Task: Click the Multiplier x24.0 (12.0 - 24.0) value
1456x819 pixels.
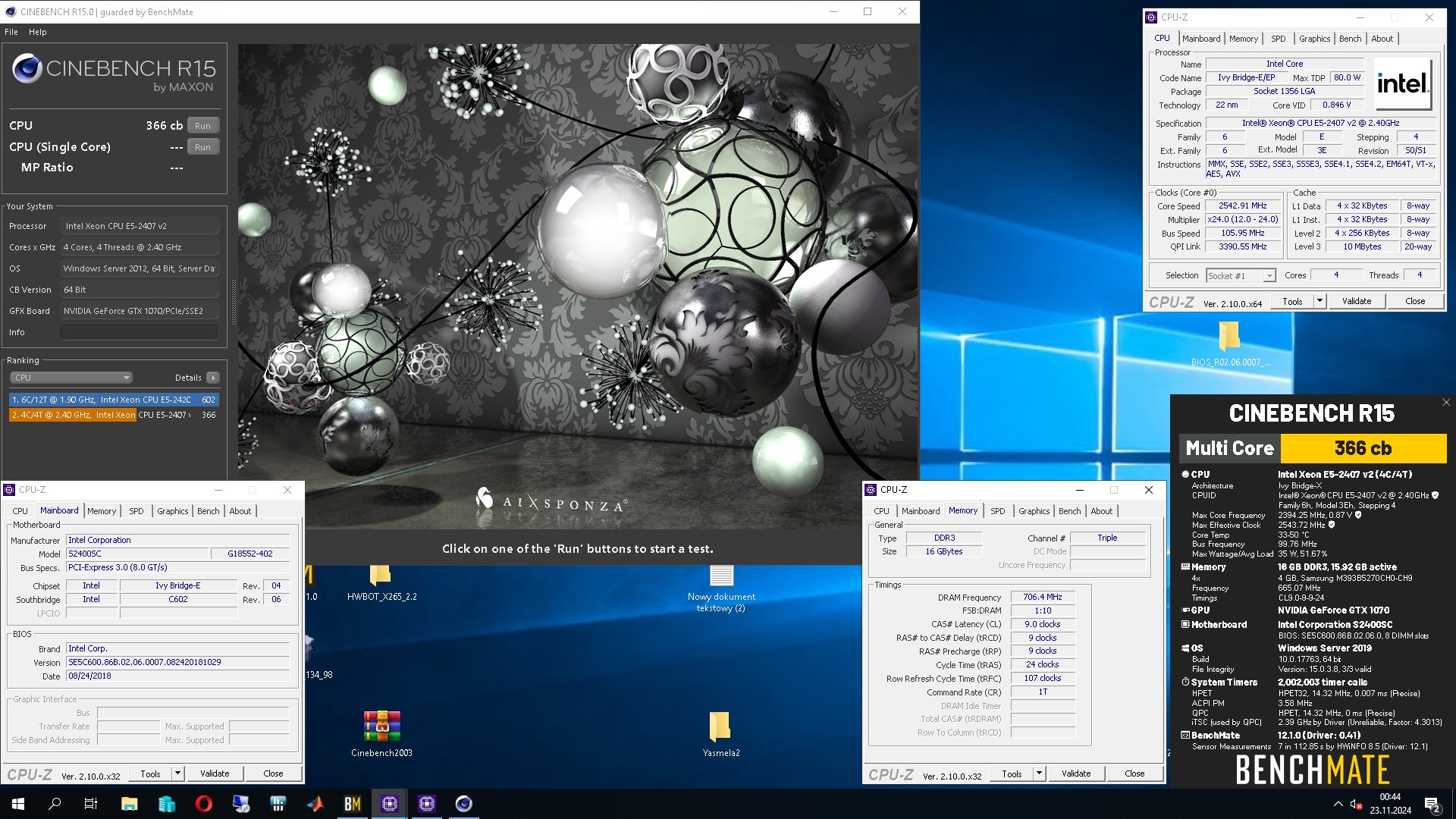Action: (x=1242, y=220)
